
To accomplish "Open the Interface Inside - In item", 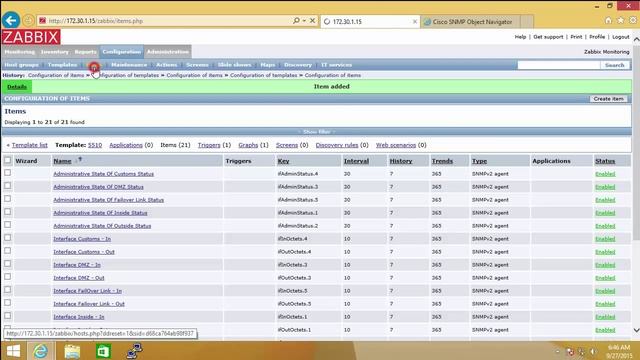I will point(79,317).
